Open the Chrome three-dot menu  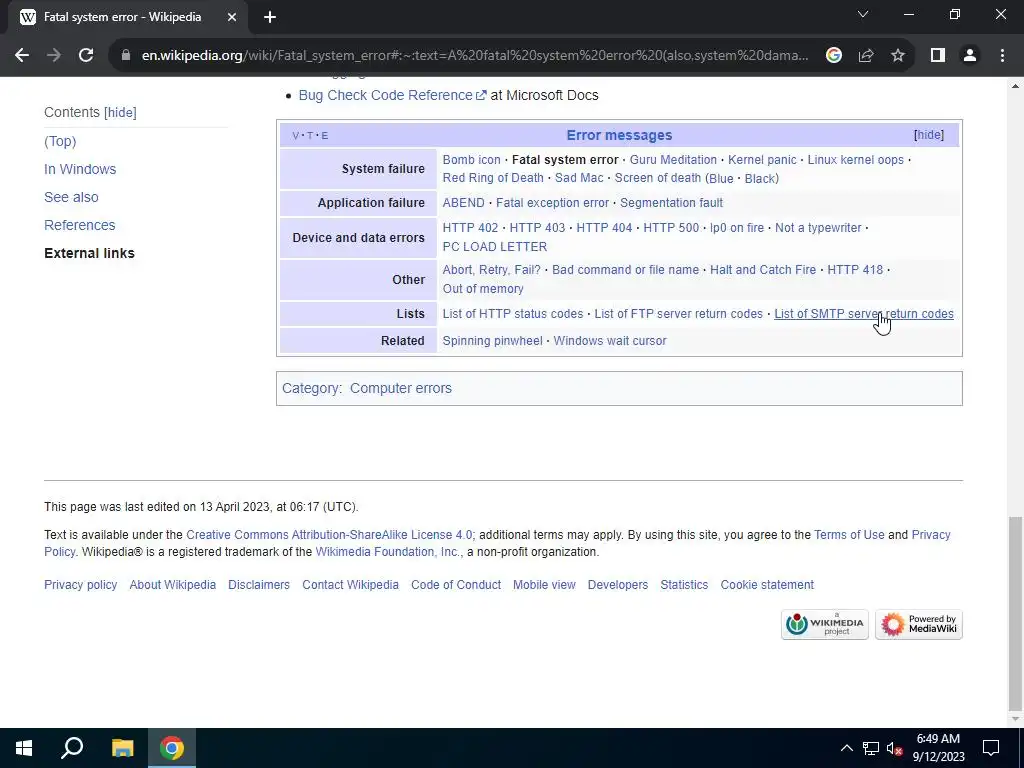pos(1002,56)
